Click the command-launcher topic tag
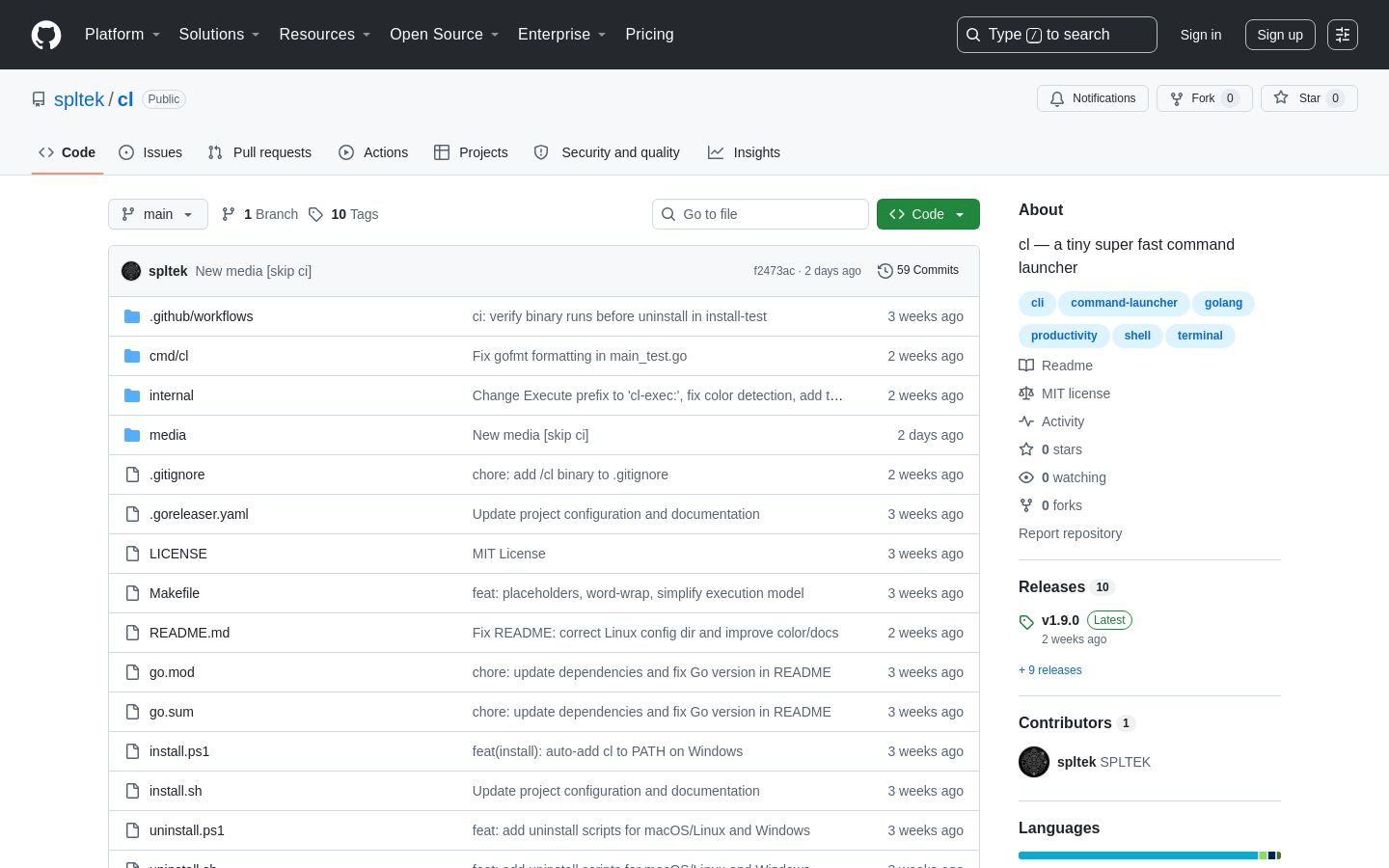Screen dimensions: 1389x868 1124,303
